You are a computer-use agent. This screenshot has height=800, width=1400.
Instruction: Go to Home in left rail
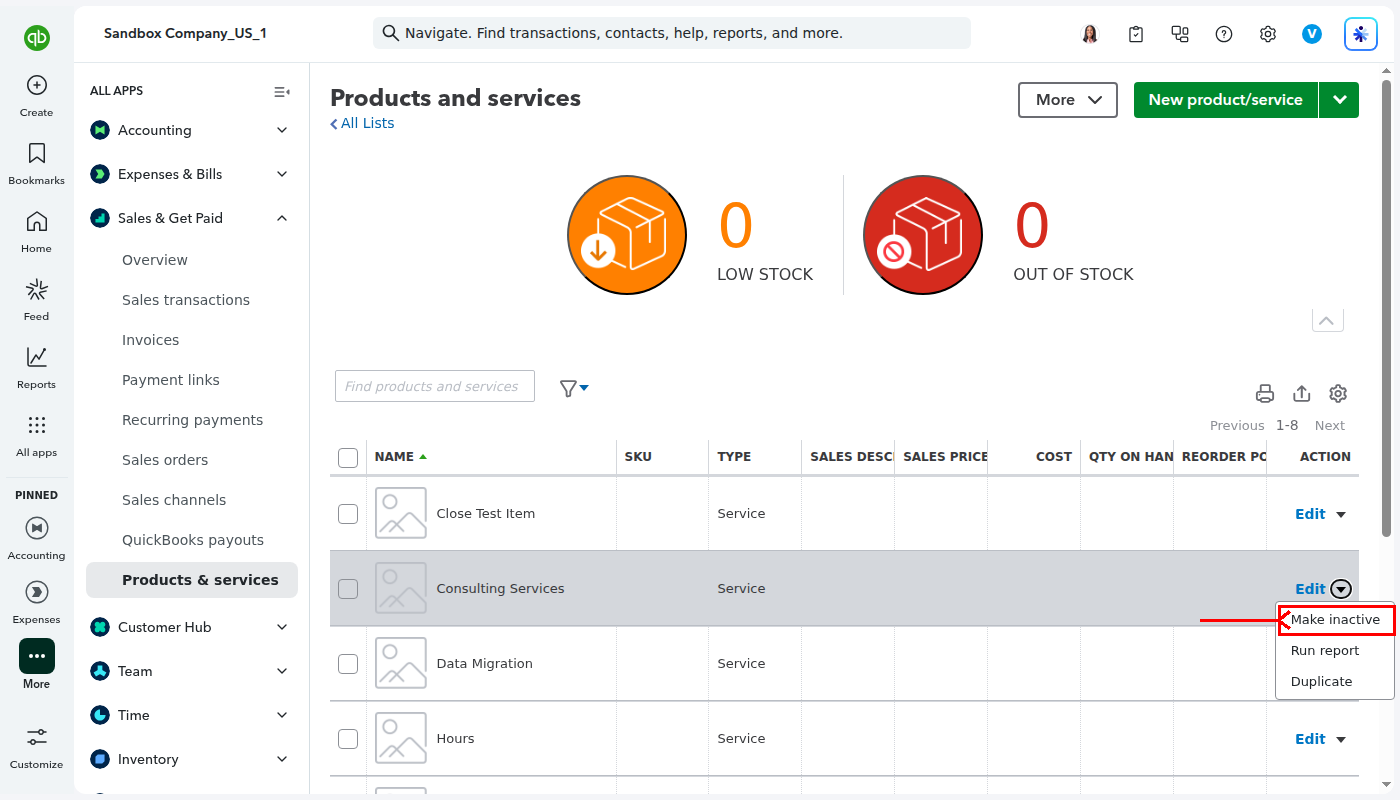click(x=37, y=221)
